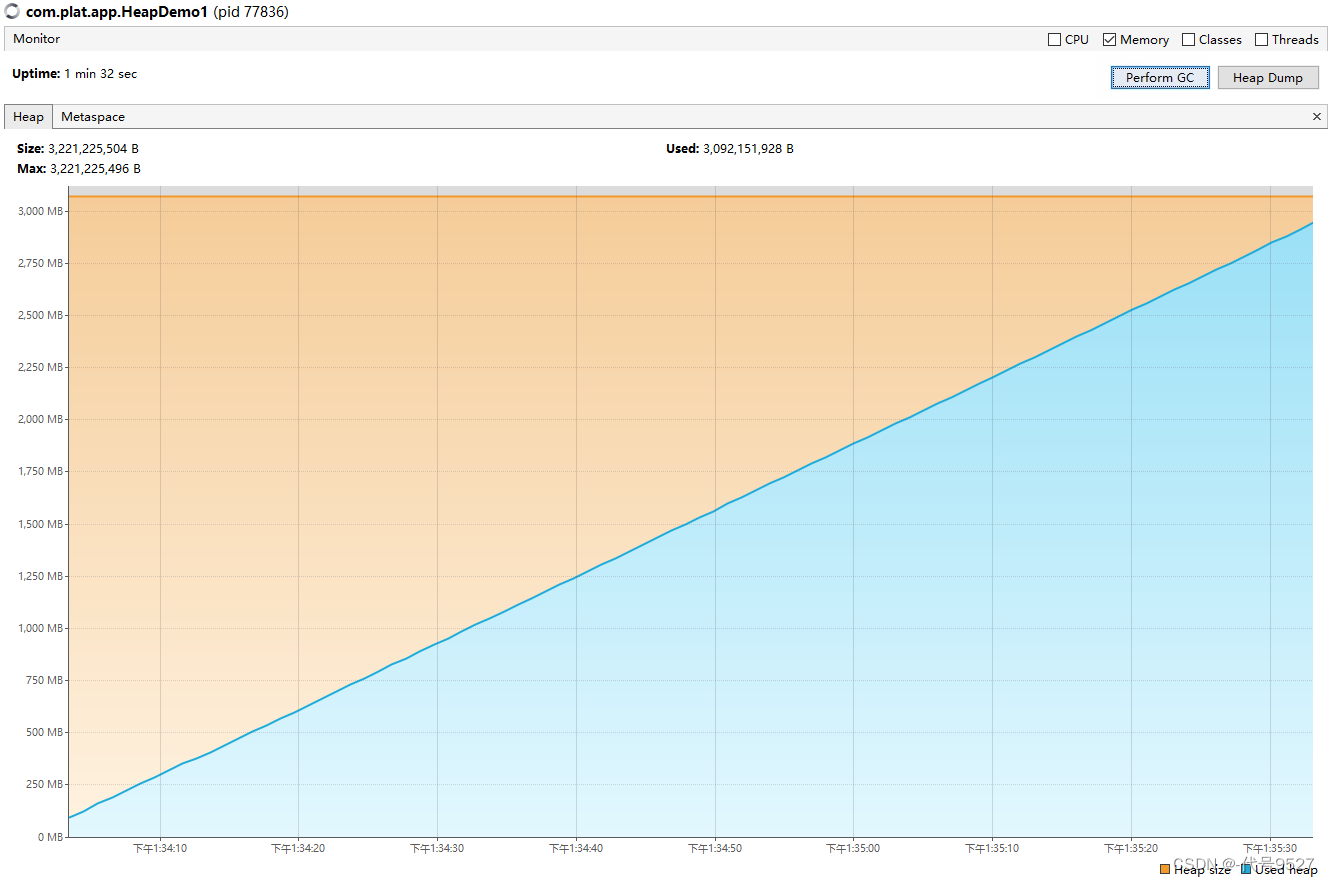Click the Used 3,092,151,928 B value
This screenshot has height=882, width=1330.
[748, 149]
